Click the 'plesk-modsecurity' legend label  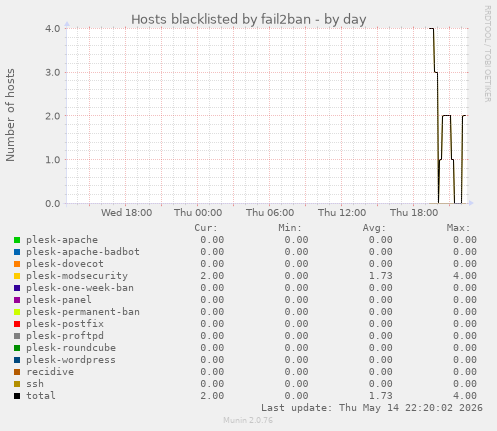[x=77, y=276]
